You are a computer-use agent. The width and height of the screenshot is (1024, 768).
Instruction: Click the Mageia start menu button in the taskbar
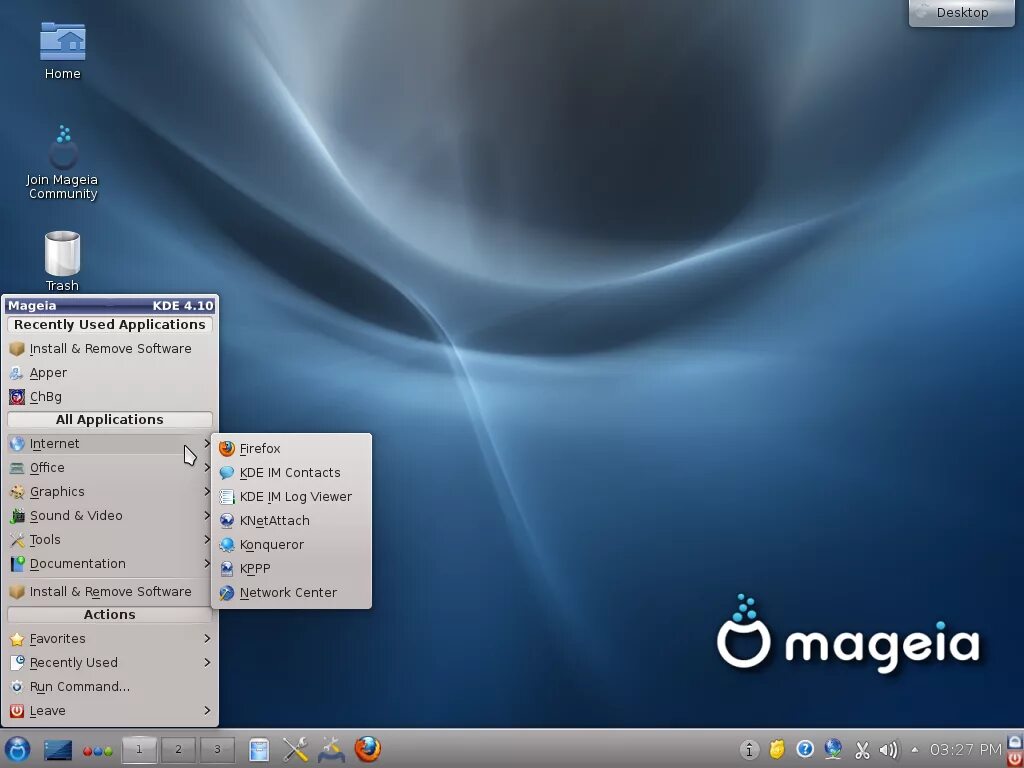tap(17, 748)
